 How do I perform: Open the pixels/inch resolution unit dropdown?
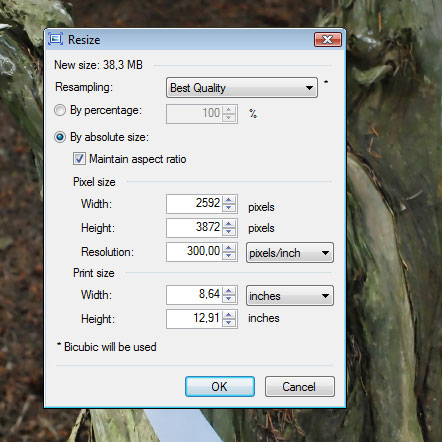pos(290,253)
